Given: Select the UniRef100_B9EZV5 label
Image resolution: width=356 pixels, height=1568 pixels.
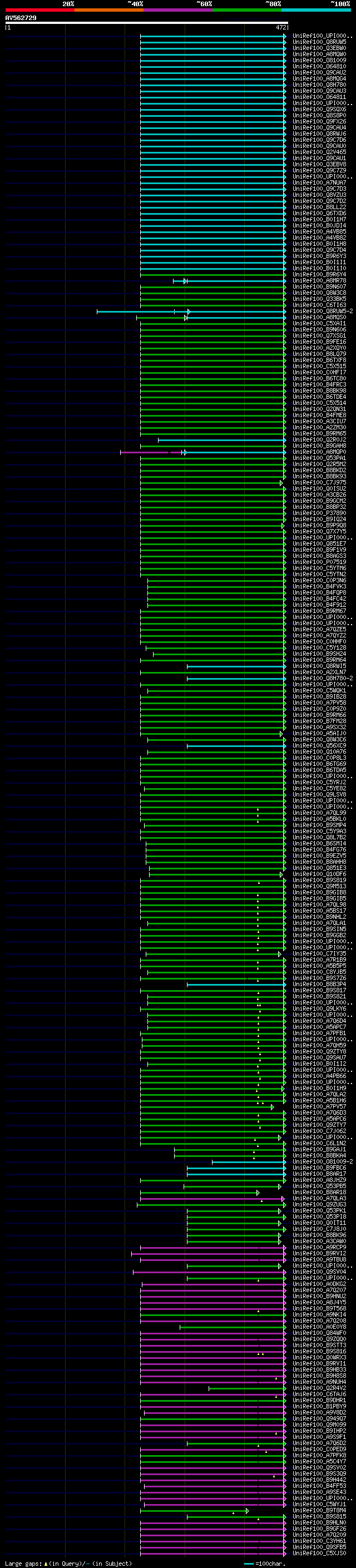Looking at the screenshot, I should [x=319, y=855].
